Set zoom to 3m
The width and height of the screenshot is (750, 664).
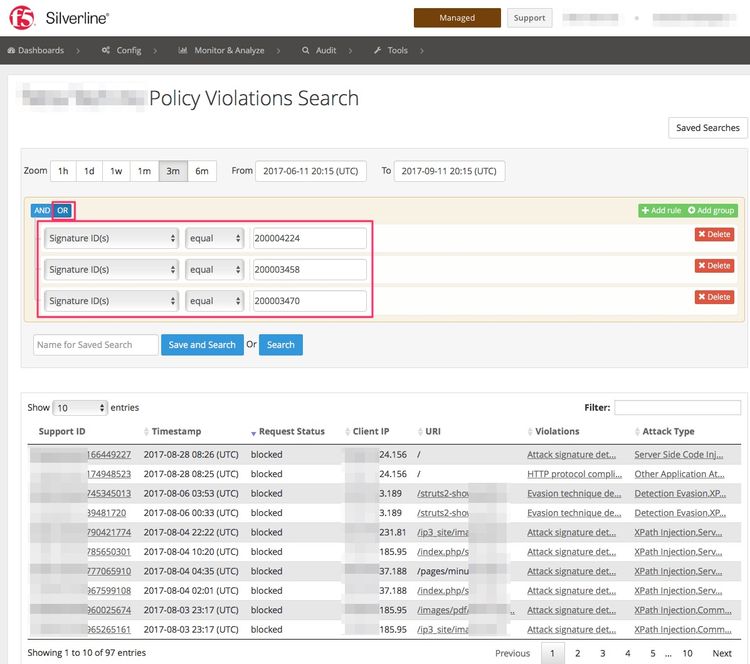click(x=173, y=171)
